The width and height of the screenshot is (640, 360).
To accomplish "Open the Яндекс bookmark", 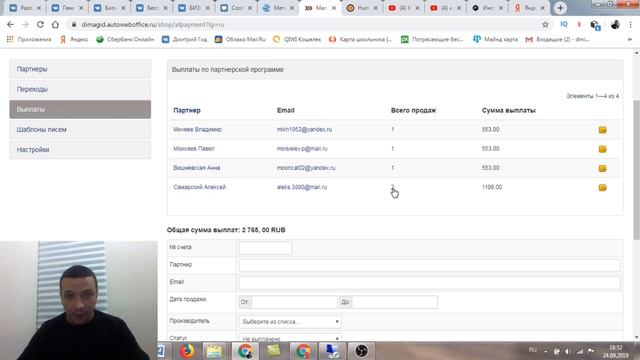I will click(74, 39).
